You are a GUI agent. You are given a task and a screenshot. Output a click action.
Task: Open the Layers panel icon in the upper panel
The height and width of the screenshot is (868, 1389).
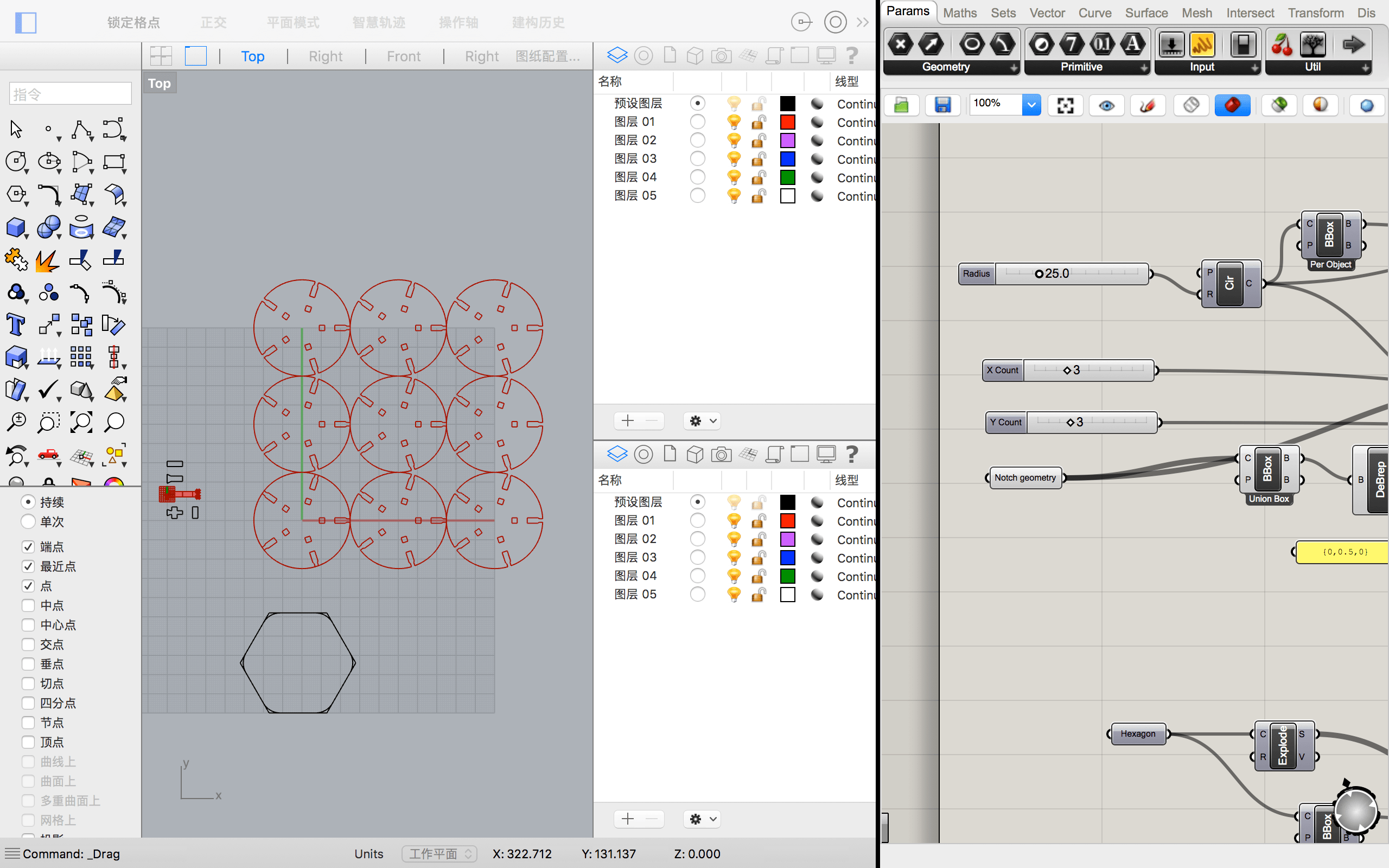point(617,55)
